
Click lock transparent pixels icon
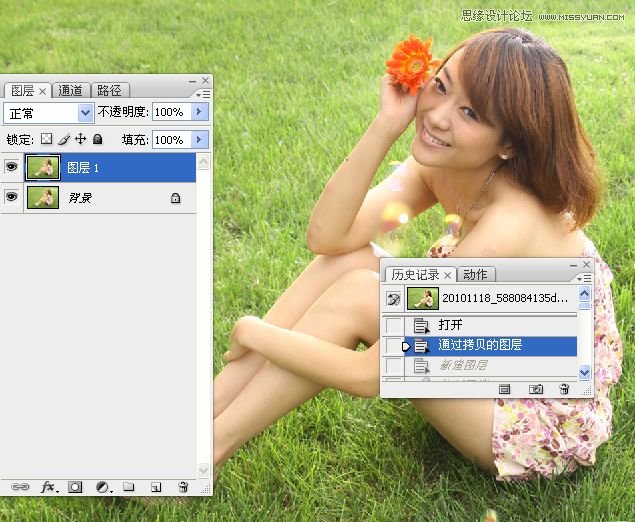46,140
